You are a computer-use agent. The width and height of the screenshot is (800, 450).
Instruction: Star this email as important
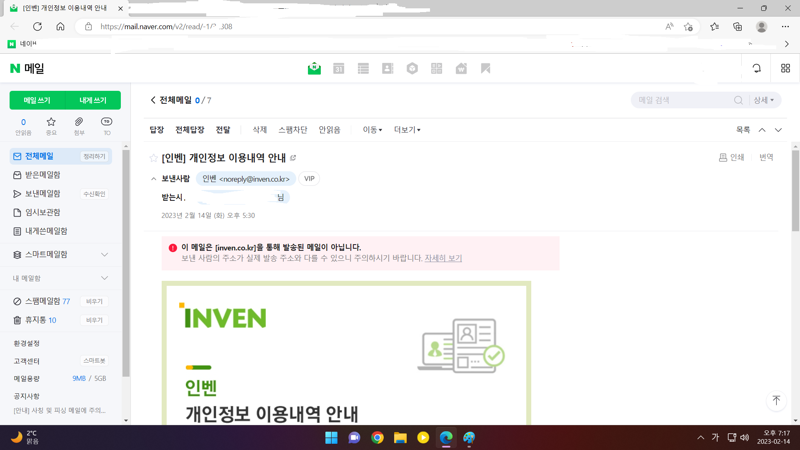point(153,158)
